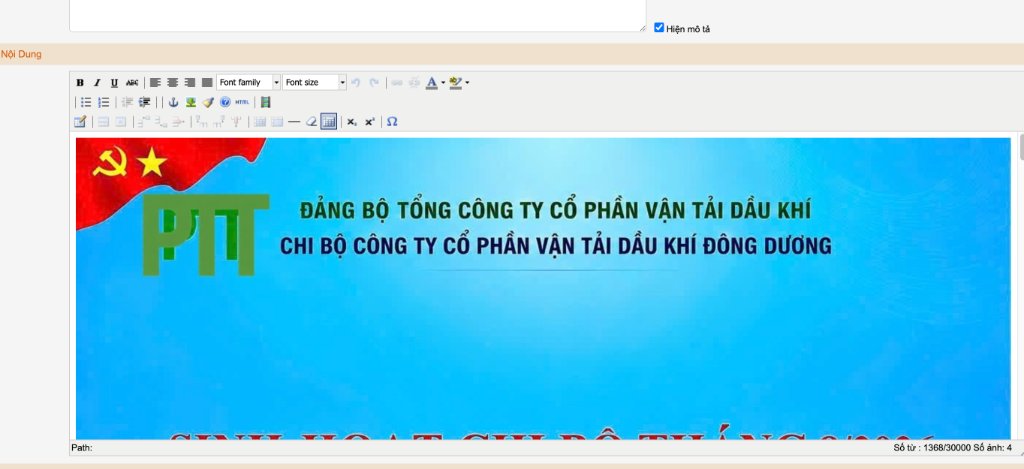1024x469 pixels.
Task: Click the PTT banner image in editor
Action: 543,288
